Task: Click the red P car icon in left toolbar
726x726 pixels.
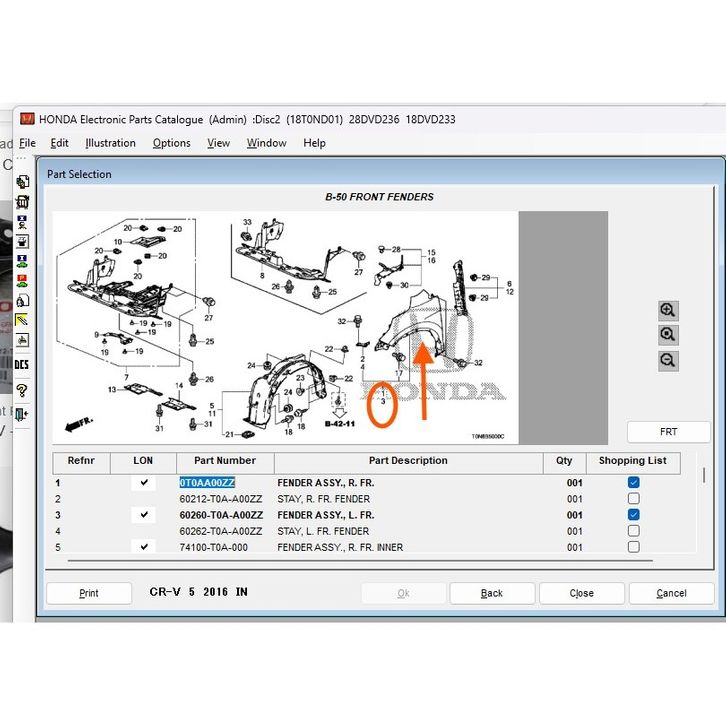Action: pyautogui.click(x=22, y=278)
